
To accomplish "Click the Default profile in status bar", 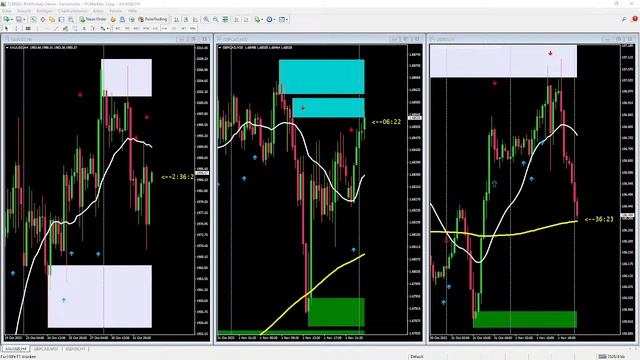I will pyautogui.click(x=417, y=356).
